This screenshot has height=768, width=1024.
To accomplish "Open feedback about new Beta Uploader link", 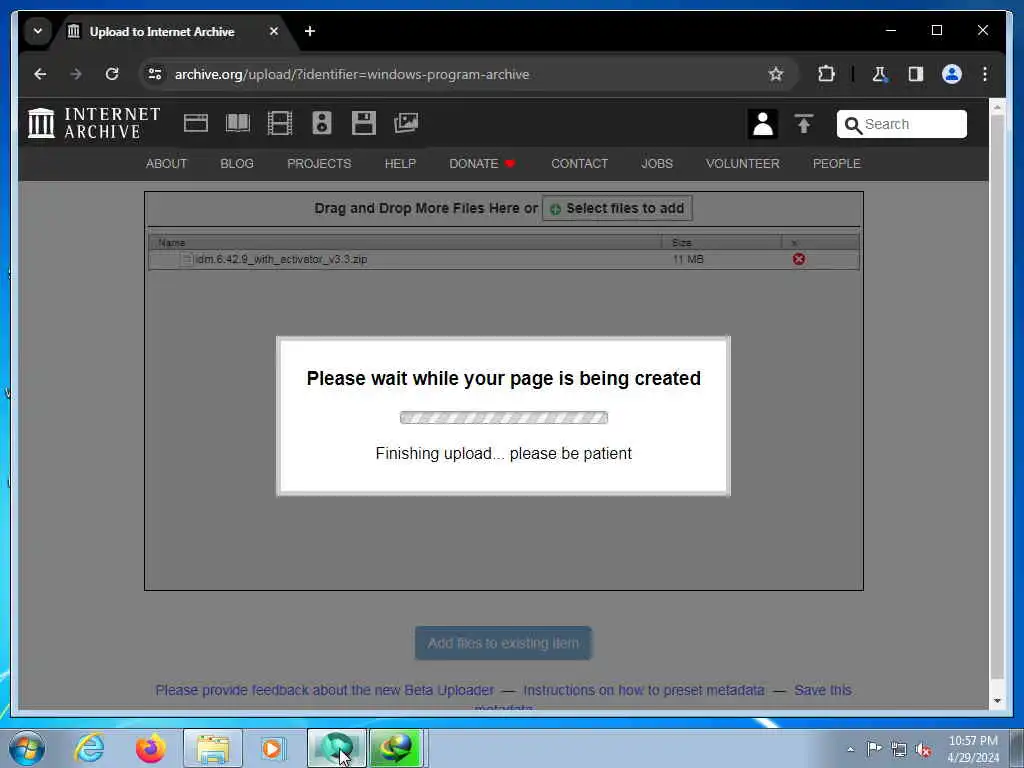I will (325, 690).
